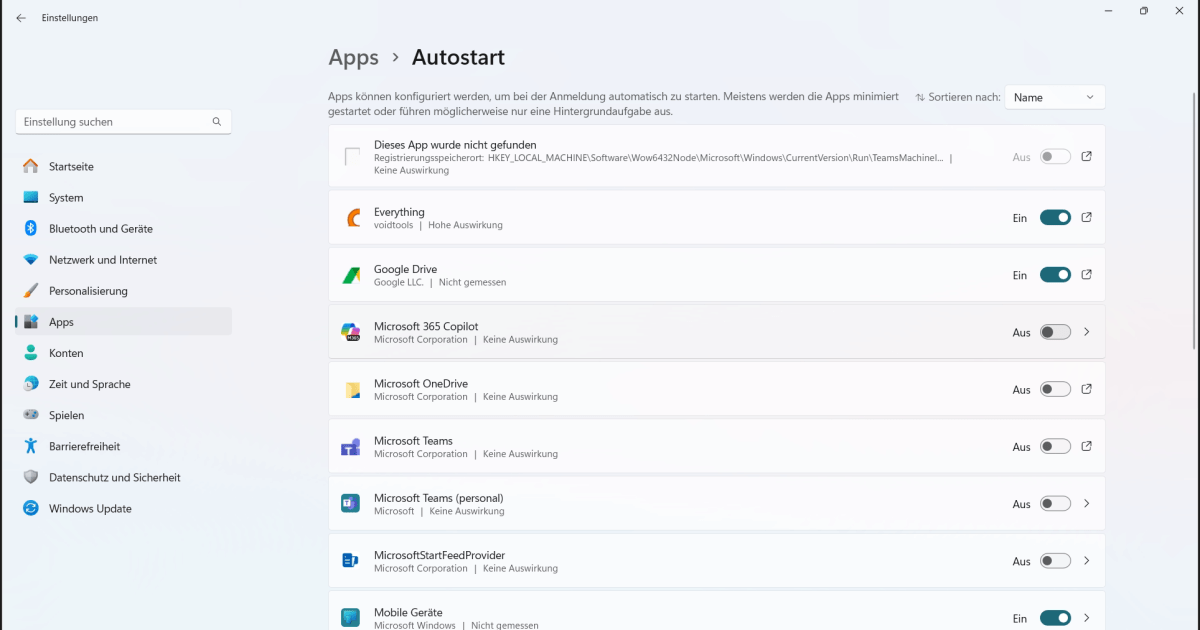The width and height of the screenshot is (1200, 630).
Task: Click the Datenschutz und Sicherheit shield icon
Action: (31, 477)
